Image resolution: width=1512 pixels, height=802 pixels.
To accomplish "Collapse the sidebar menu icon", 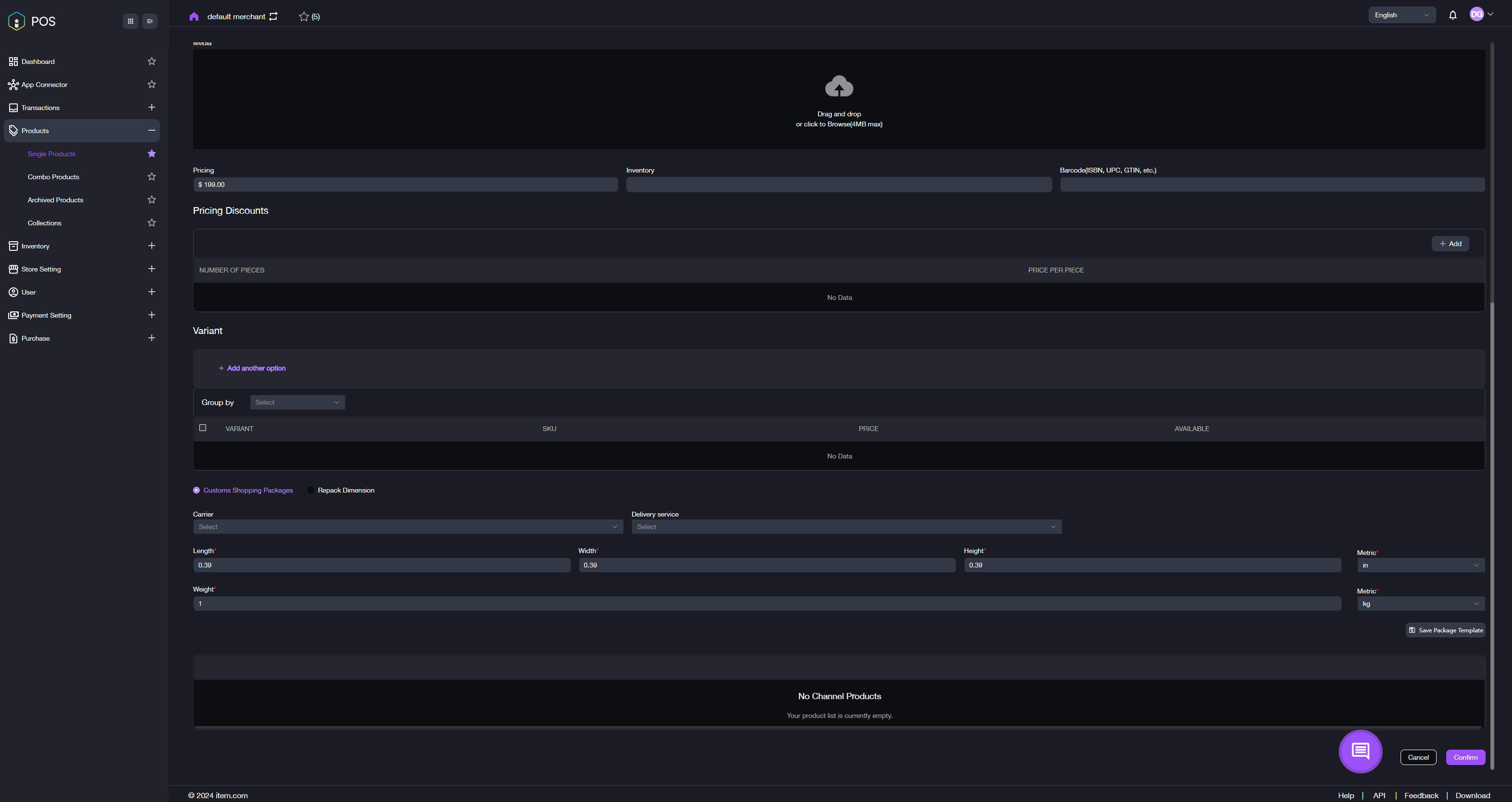I will point(150,21).
